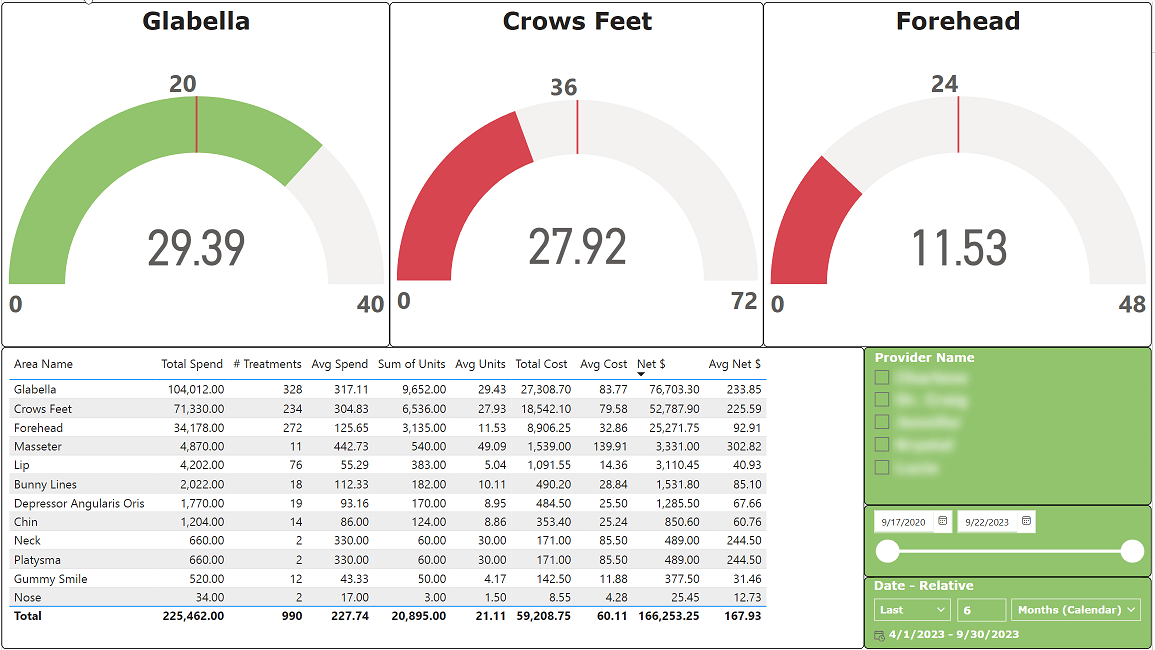The height and width of the screenshot is (650, 1155).
Task: Open the calendar picker for start date 9/17/2020
Action: point(942,521)
